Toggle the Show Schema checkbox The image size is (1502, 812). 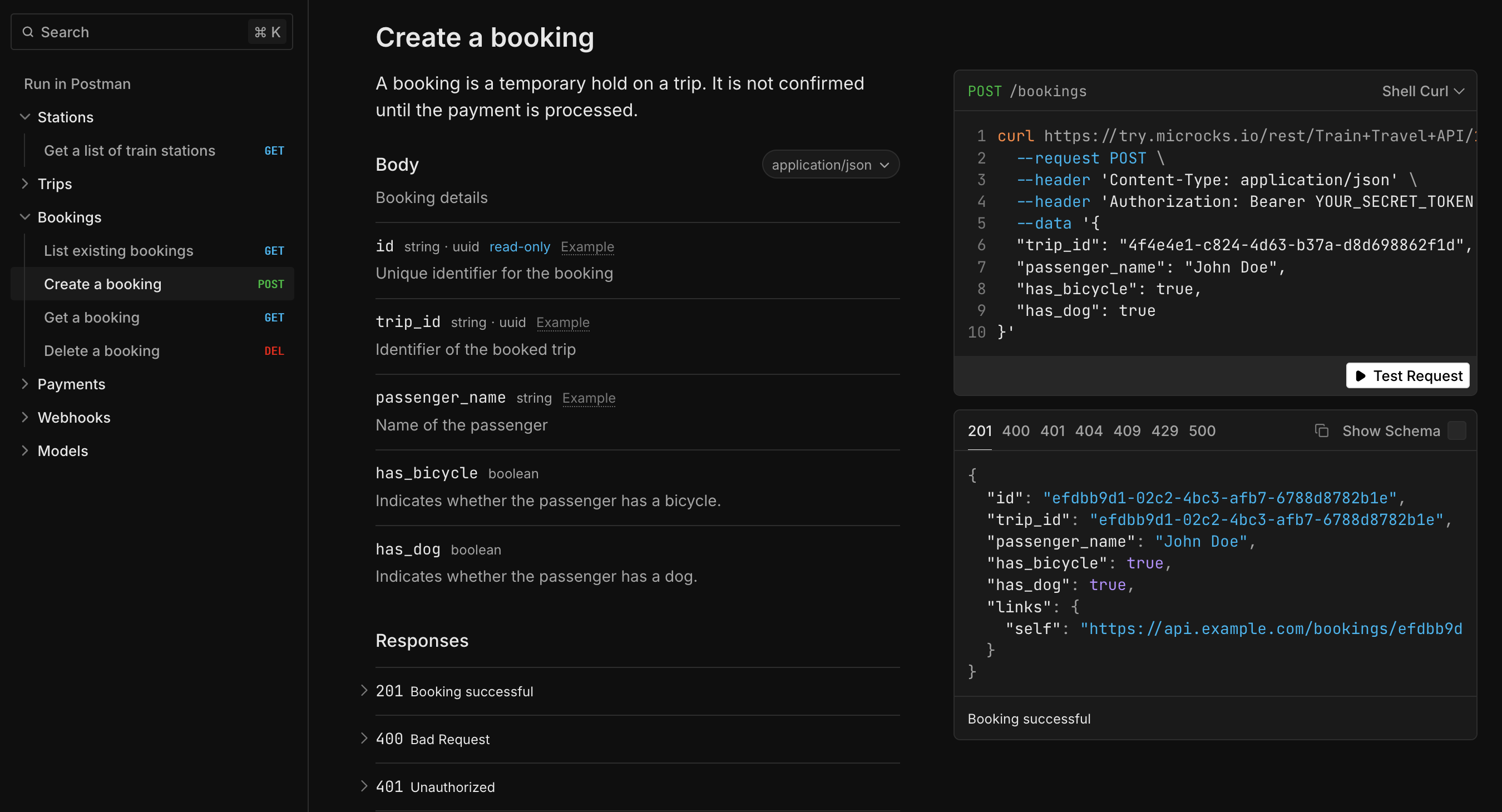coord(1457,430)
